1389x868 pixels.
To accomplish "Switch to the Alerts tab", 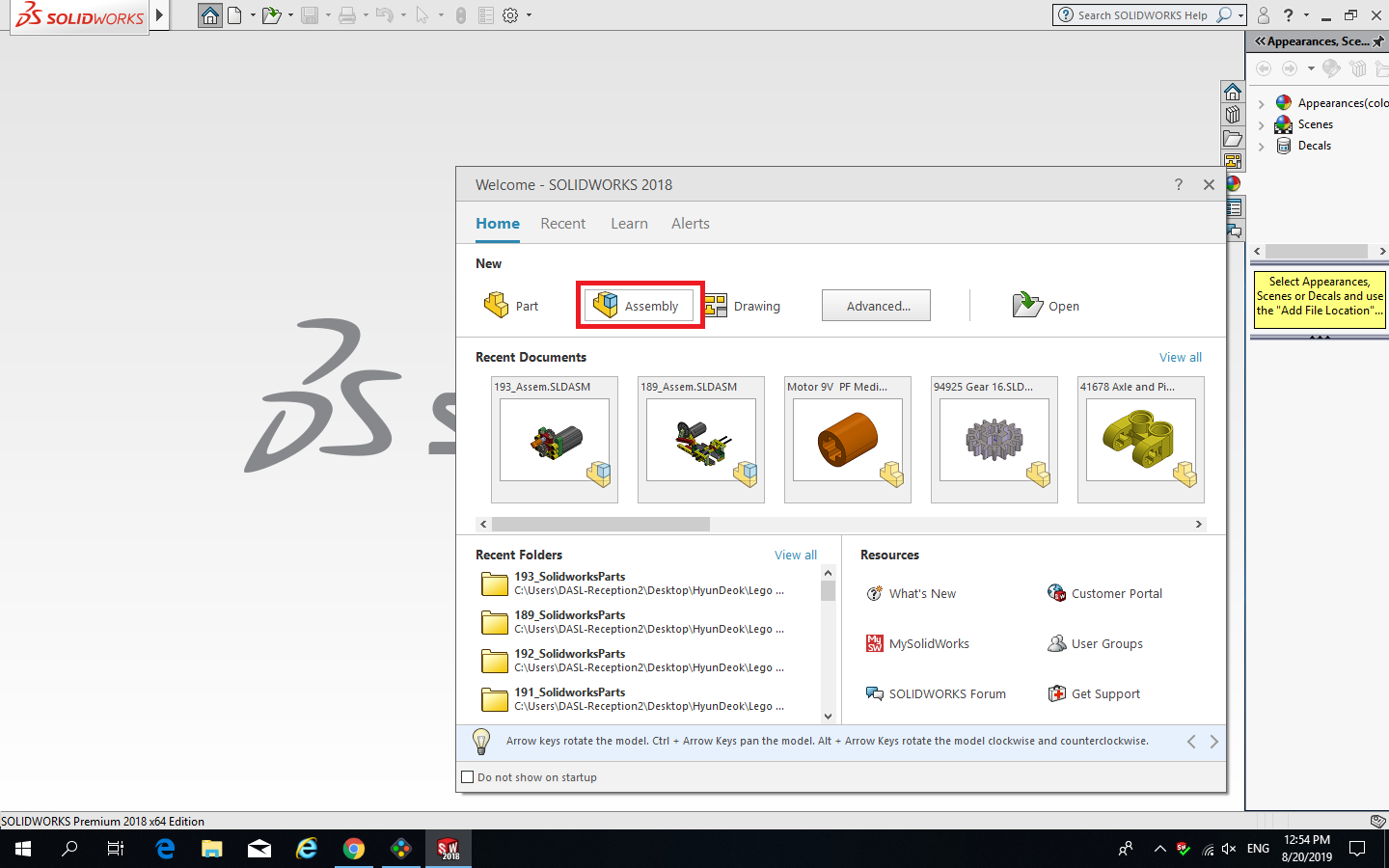I will point(691,223).
